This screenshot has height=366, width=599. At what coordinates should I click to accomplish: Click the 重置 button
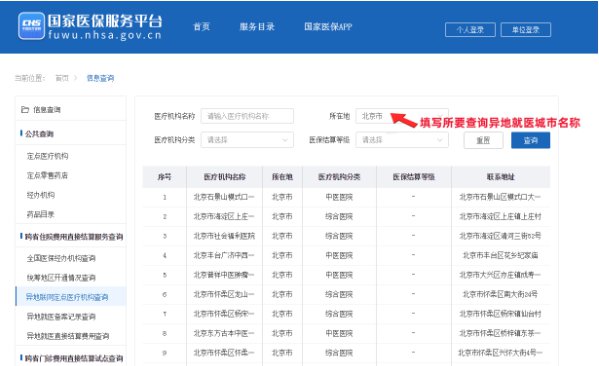[x=483, y=140]
